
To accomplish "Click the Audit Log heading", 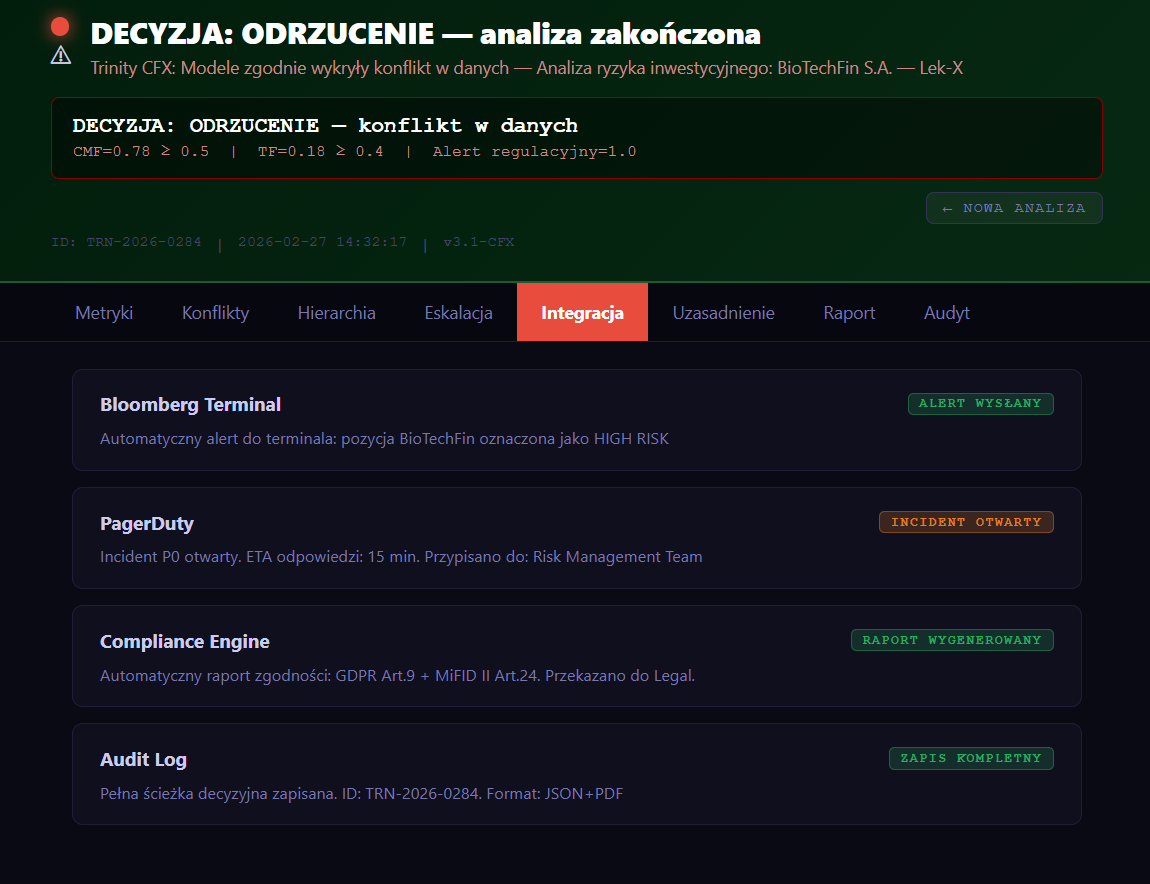I will tap(143, 760).
